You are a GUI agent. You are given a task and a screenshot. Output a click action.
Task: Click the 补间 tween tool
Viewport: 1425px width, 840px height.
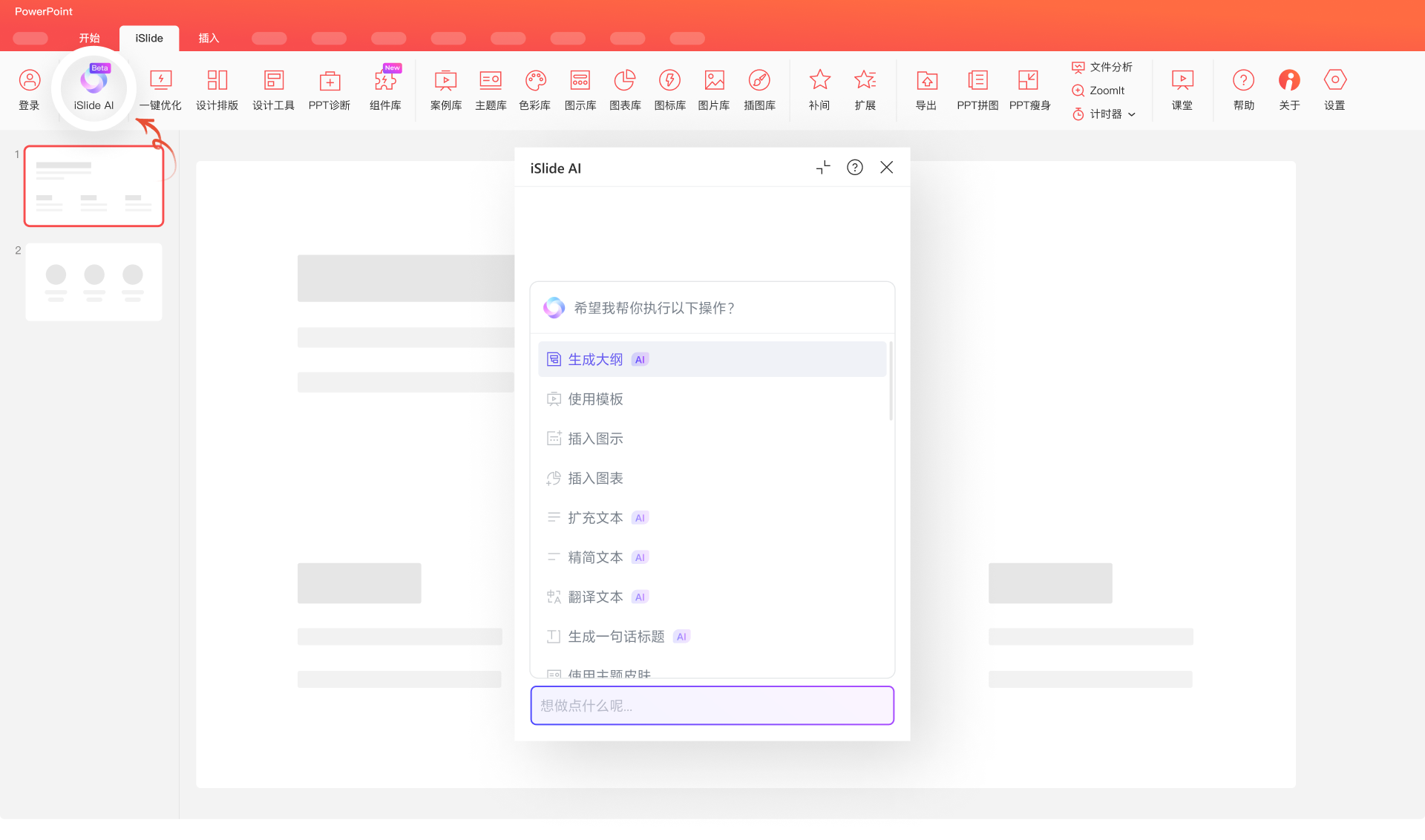(x=819, y=89)
